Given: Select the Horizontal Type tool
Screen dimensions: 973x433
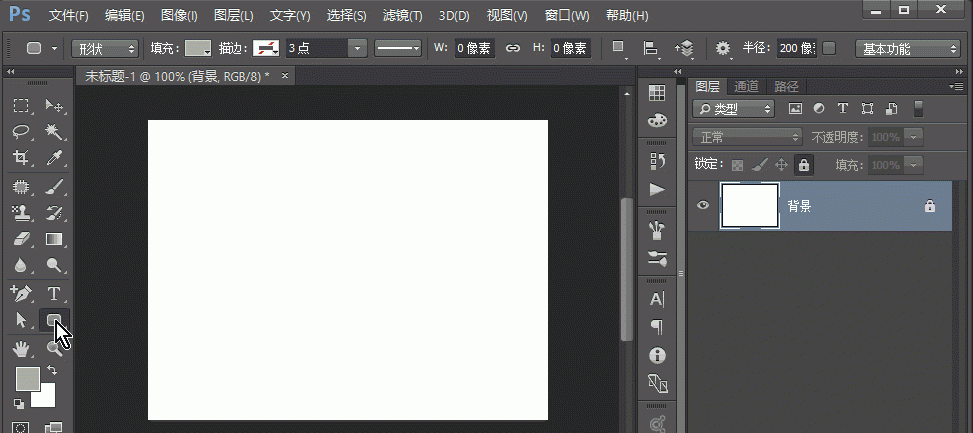Looking at the screenshot, I should [x=54, y=293].
